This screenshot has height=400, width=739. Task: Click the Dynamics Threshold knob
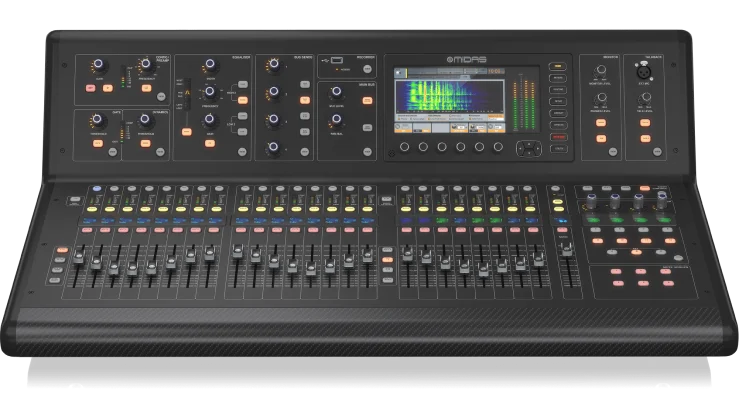click(145, 119)
